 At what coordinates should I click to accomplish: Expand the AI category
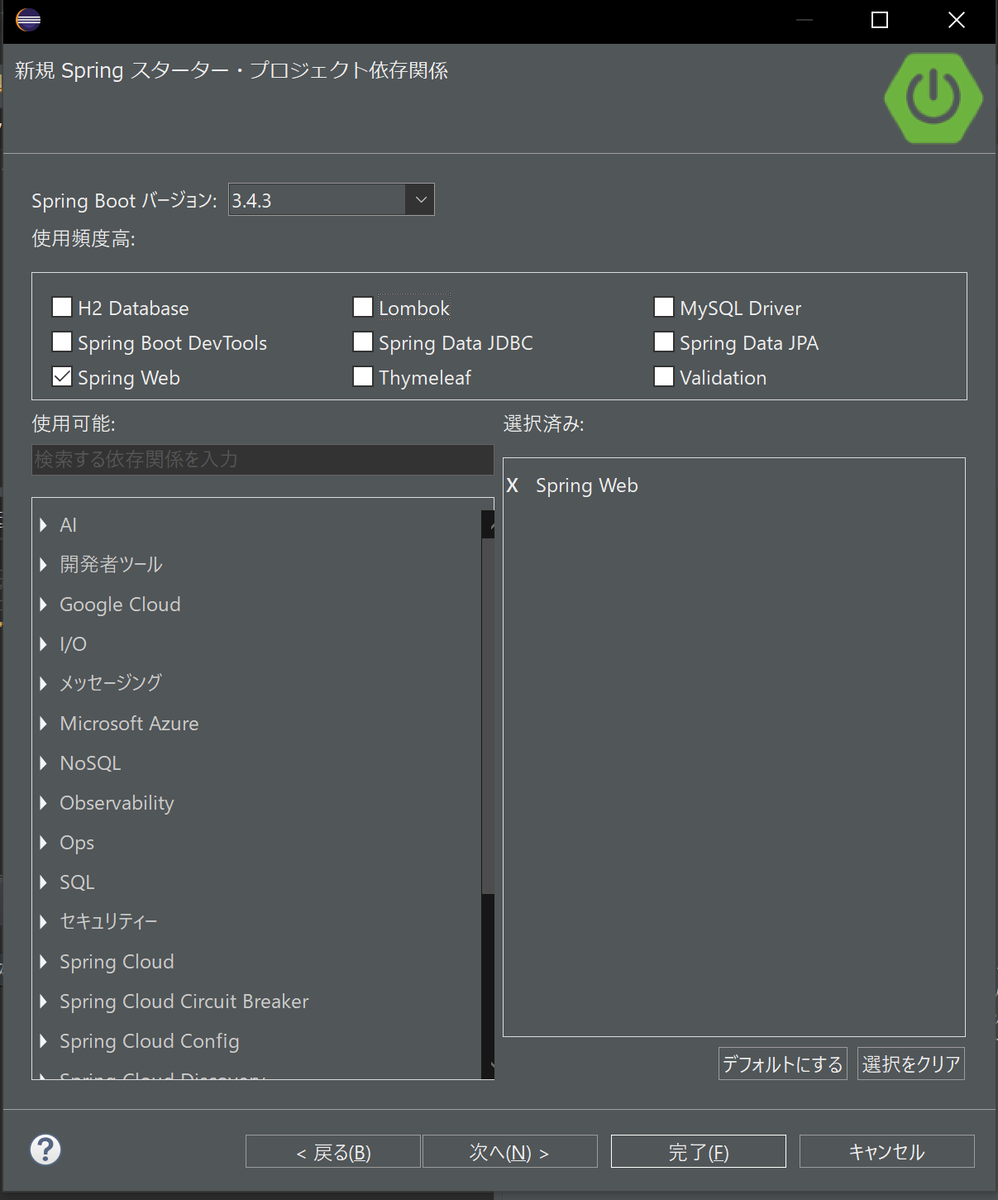(x=44, y=525)
